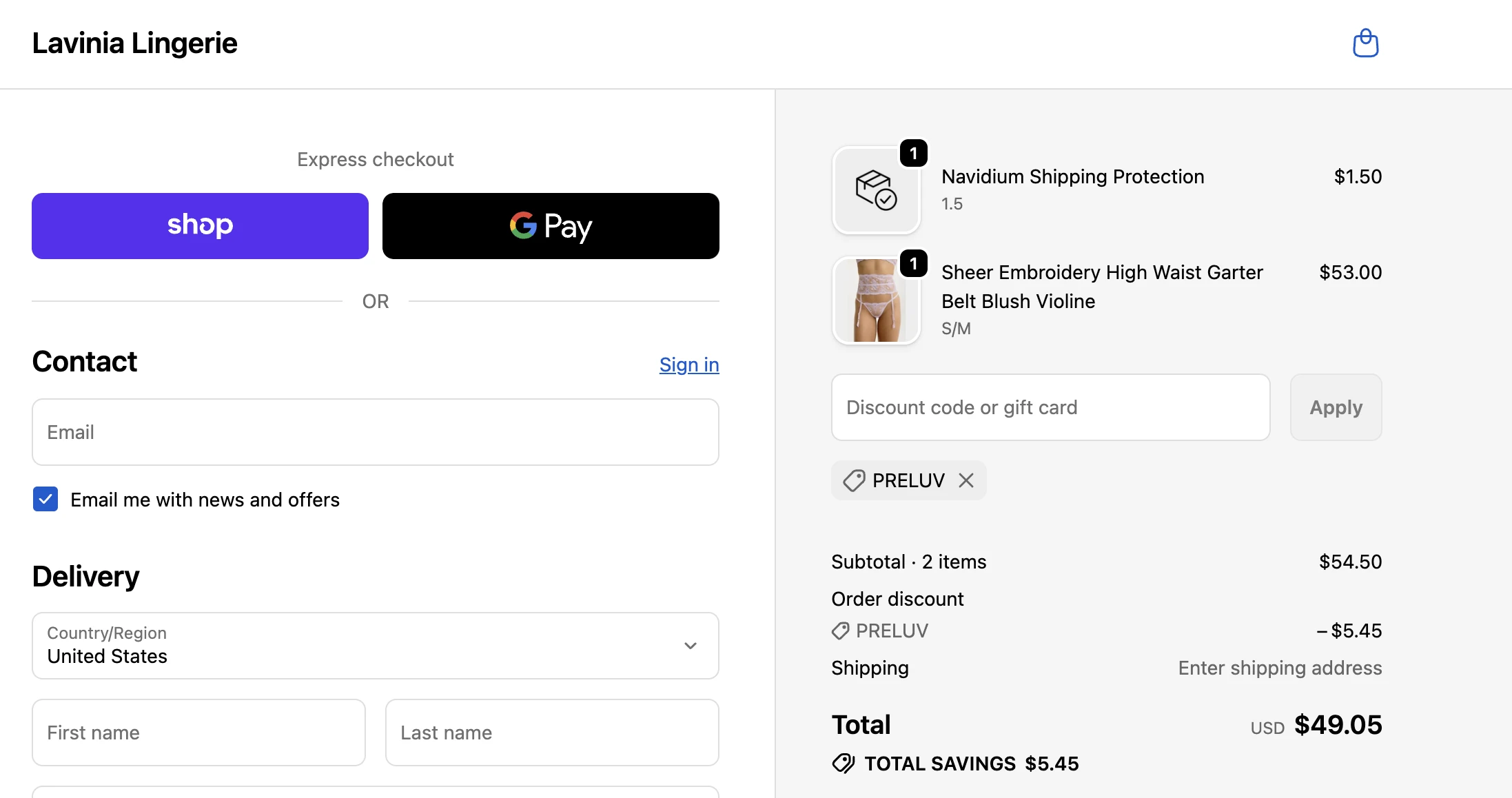Click quantity badge on Garter Belt item

pos(914,263)
